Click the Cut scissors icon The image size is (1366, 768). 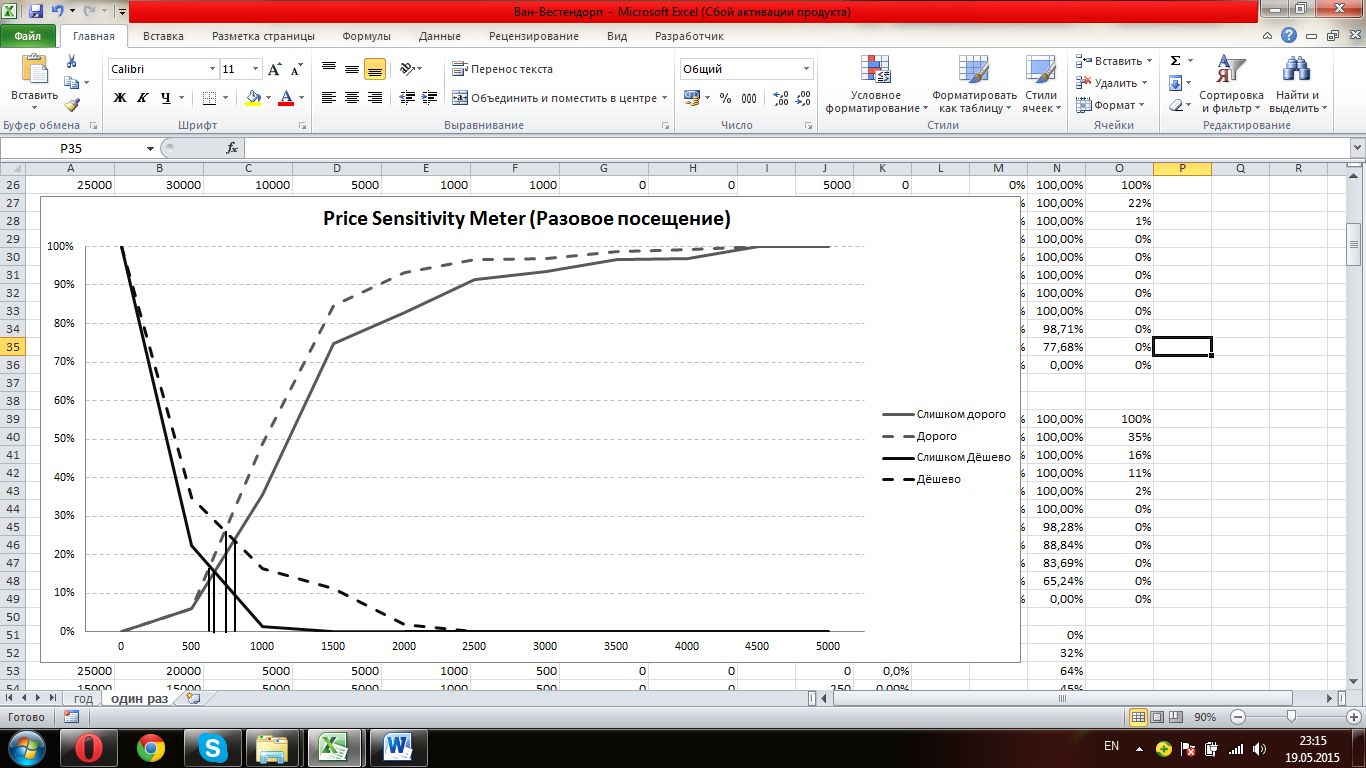70,62
